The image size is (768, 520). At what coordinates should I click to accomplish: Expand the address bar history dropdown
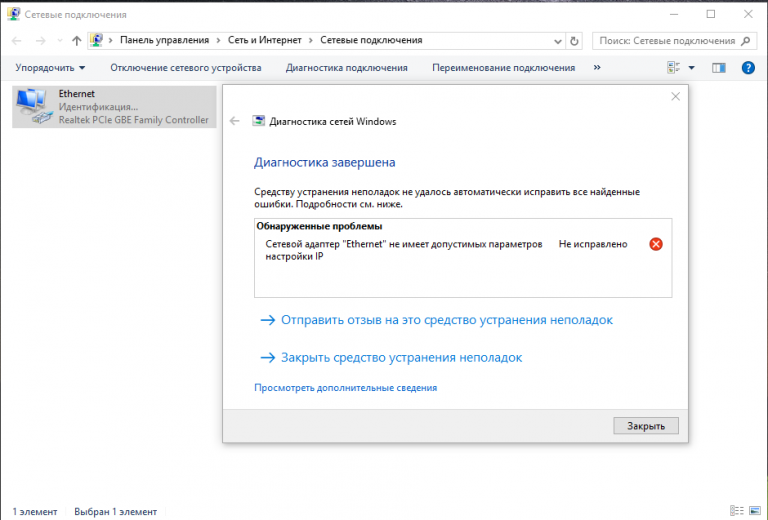557,41
